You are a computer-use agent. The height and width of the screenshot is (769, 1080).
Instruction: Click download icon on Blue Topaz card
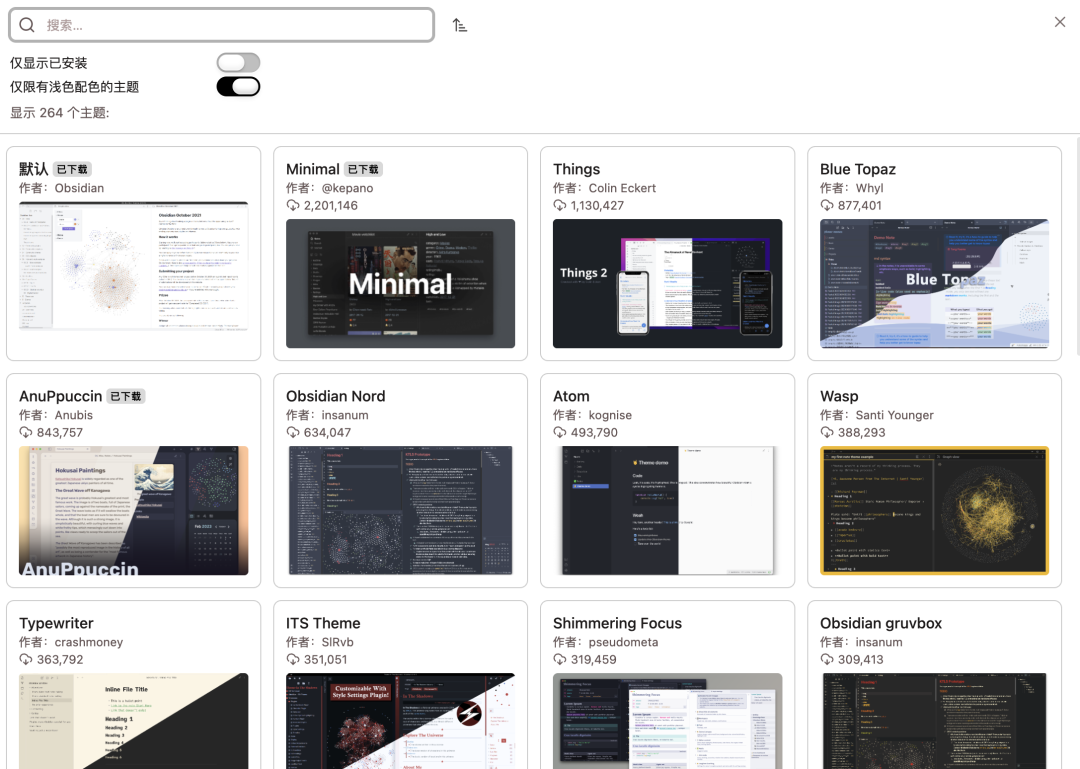click(827, 205)
